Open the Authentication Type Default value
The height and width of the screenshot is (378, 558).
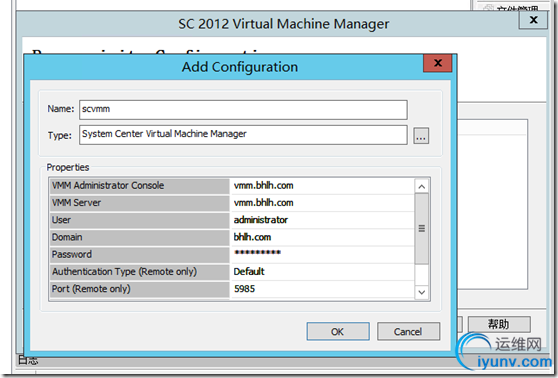(x=322, y=272)
